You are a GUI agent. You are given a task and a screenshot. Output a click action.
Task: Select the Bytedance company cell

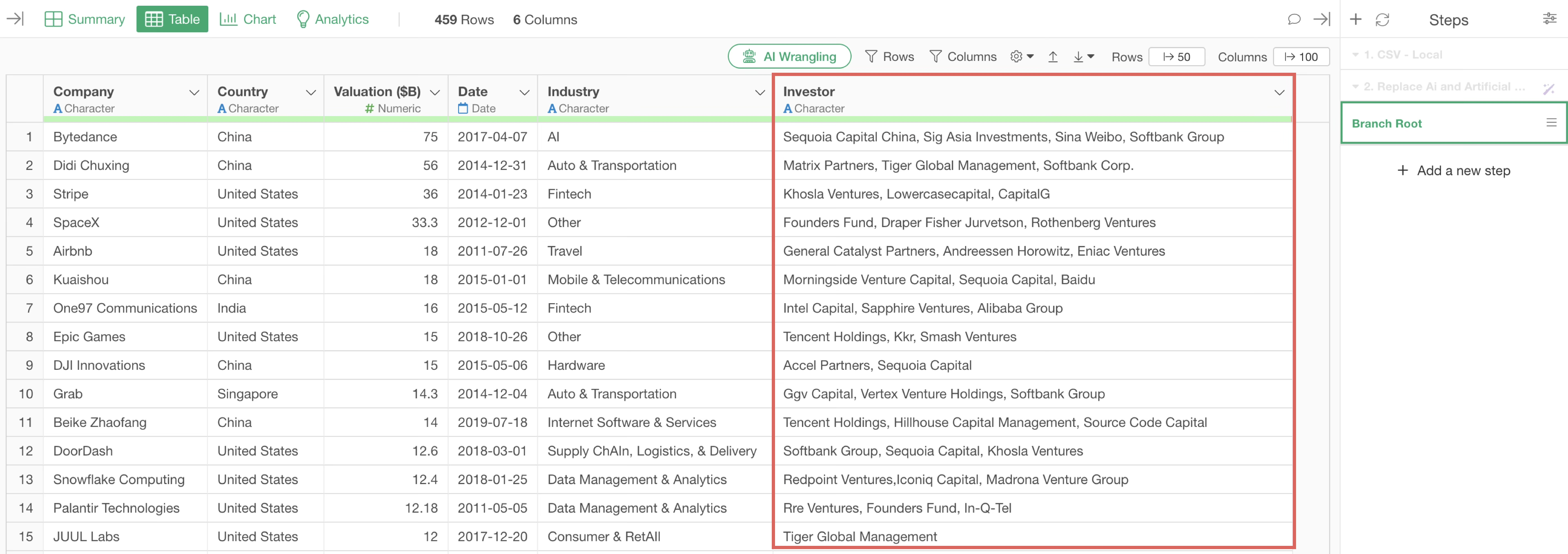point(125,137)
